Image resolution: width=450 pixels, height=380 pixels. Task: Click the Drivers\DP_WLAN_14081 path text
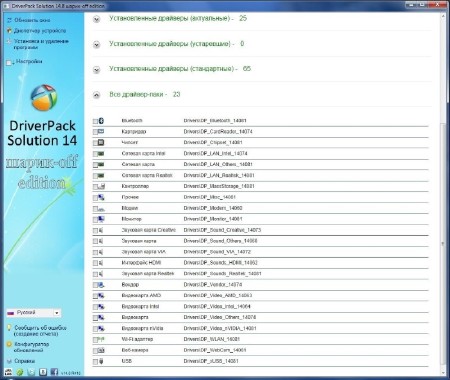pos(212,339)
